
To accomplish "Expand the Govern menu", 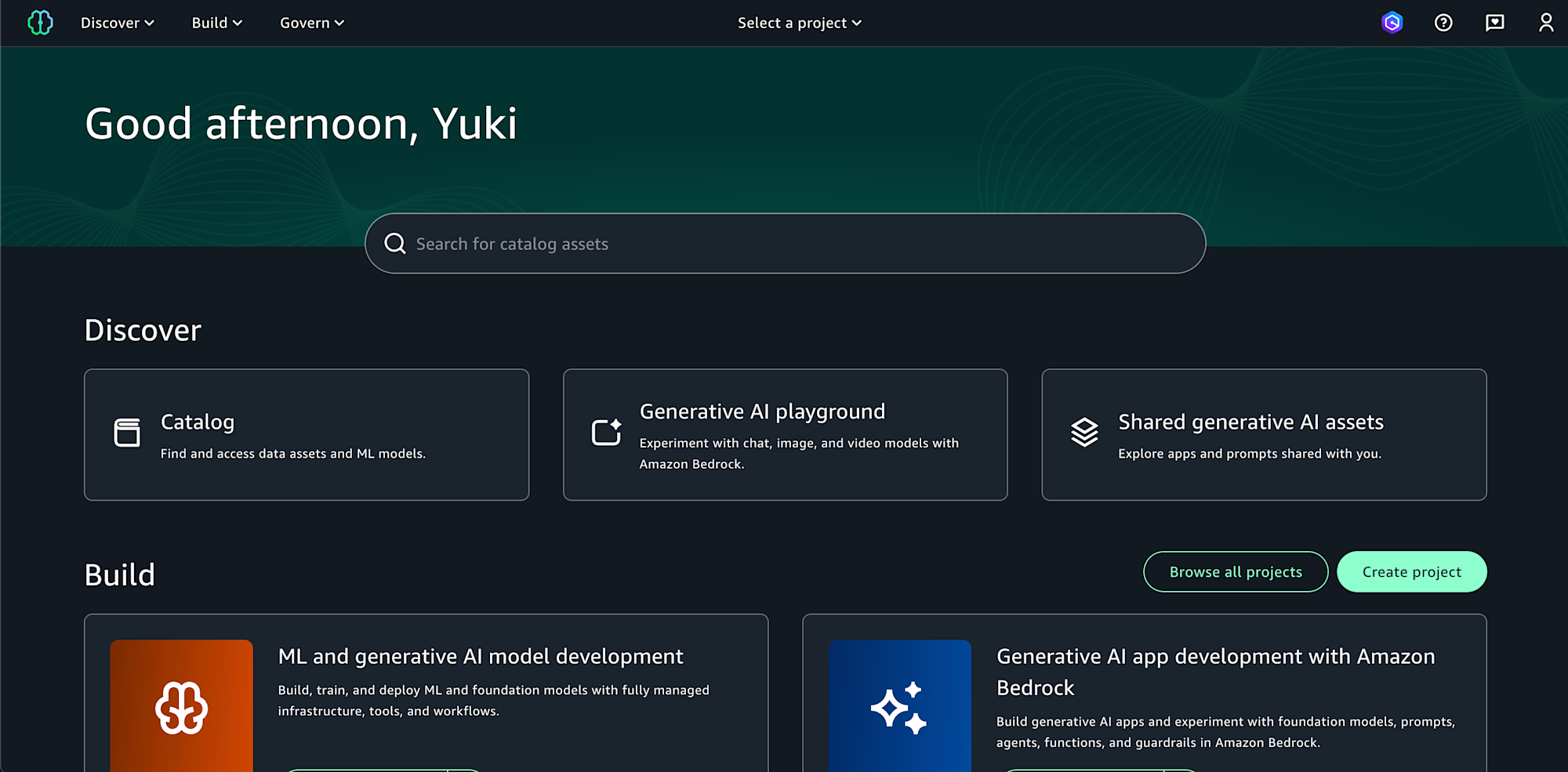I will tap(312, 23).
